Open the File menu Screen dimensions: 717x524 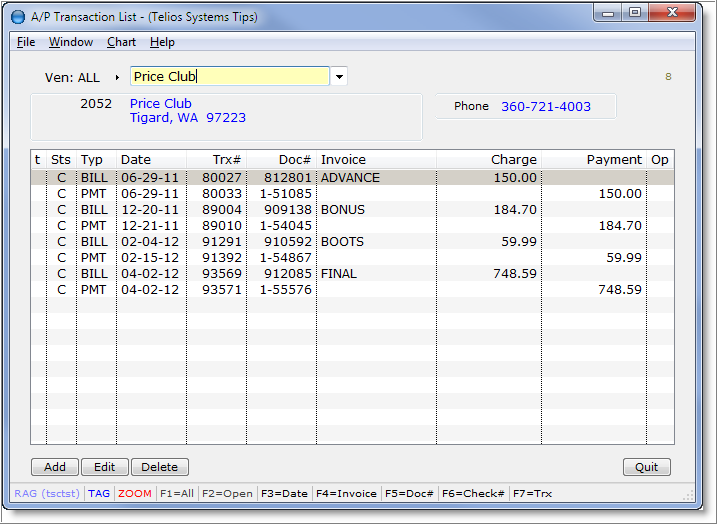26,42
